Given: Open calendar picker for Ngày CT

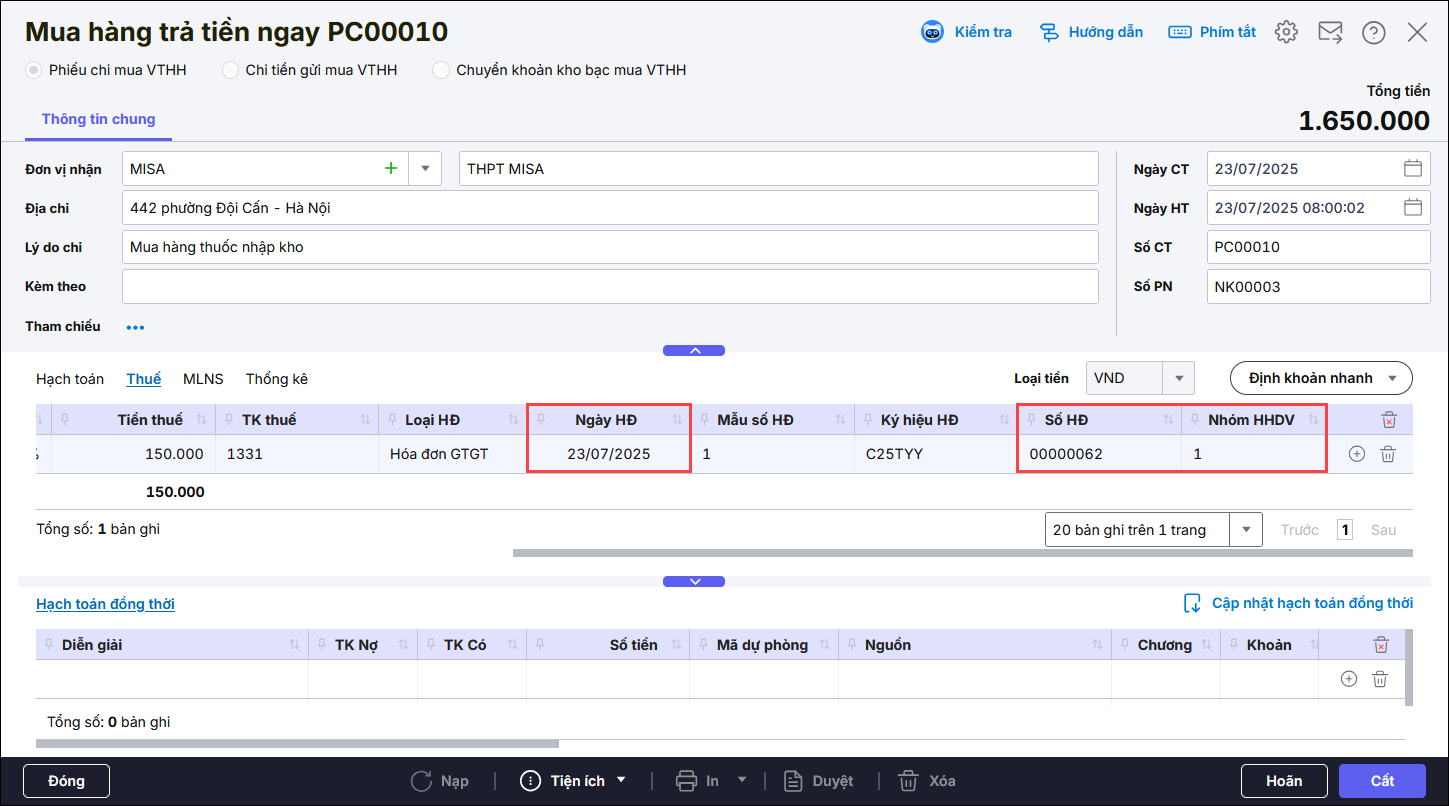Looking at the screenshot, I should click(x=1412, y=169).
